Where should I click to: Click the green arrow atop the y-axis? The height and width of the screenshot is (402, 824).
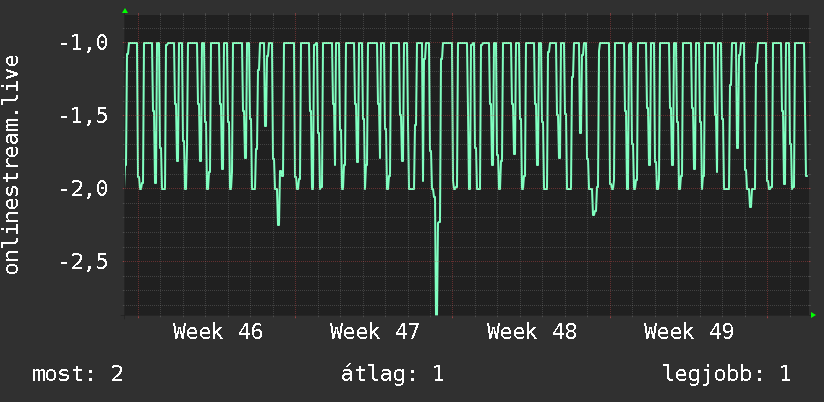point(125,11)
